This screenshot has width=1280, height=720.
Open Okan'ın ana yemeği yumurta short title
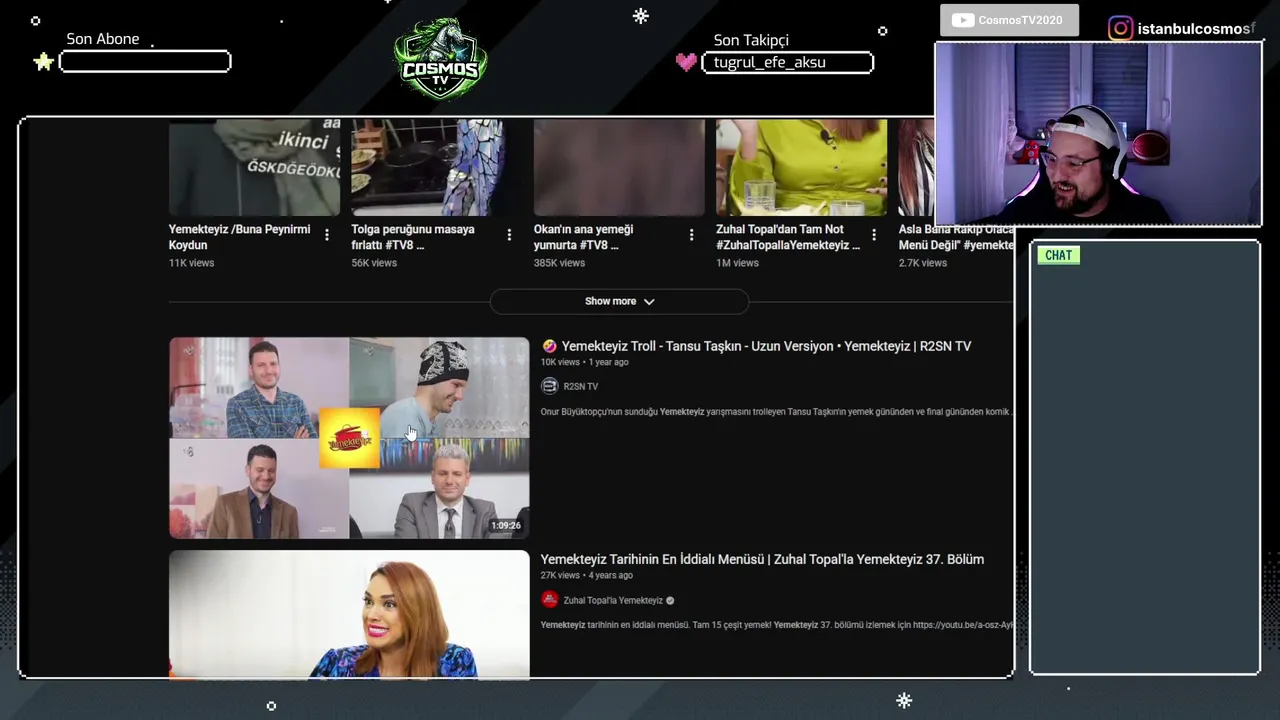[x=584, y=237]
